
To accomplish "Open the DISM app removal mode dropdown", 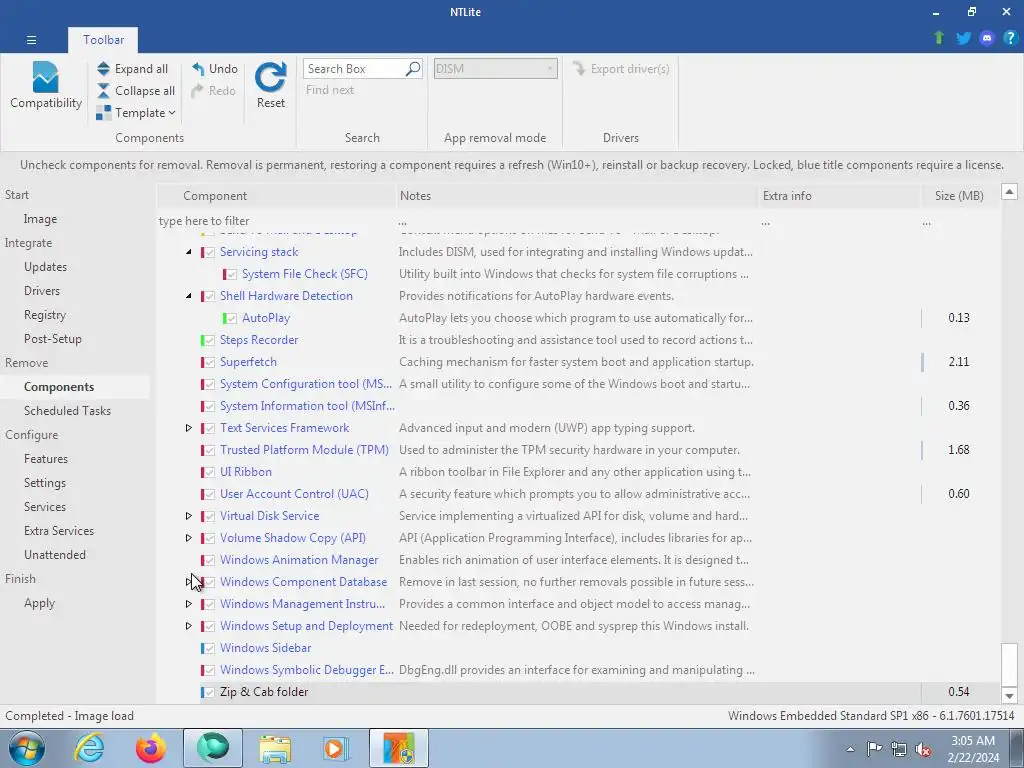I will point(496,69).
